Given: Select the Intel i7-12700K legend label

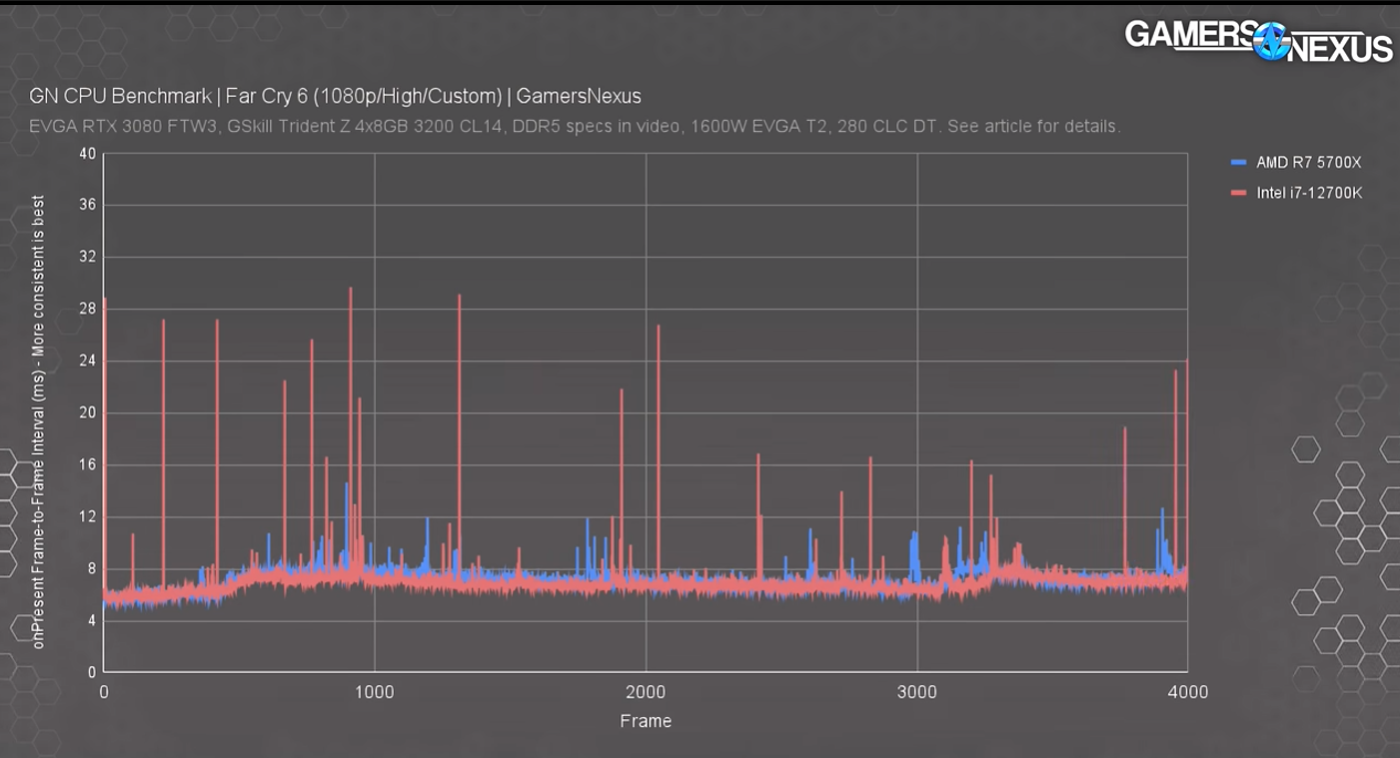Looking at the screenshot, I should click(1309, 193).
